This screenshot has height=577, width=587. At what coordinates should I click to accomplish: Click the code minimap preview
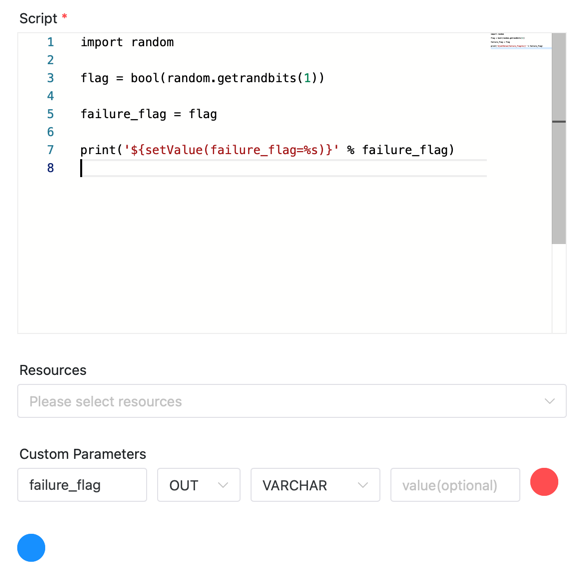point(520,41)
